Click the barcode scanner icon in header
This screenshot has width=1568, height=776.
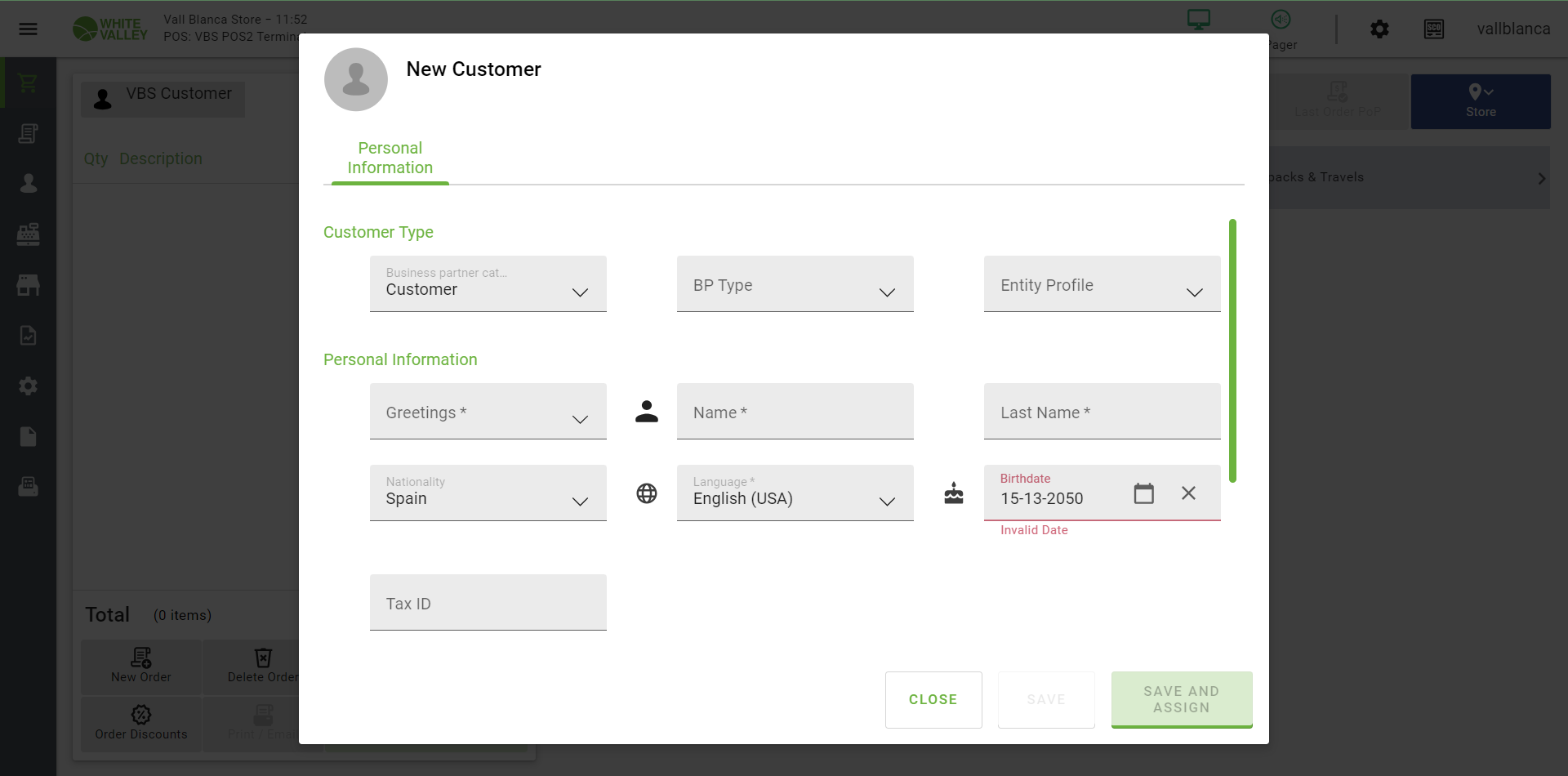(x=1433, y=29)
